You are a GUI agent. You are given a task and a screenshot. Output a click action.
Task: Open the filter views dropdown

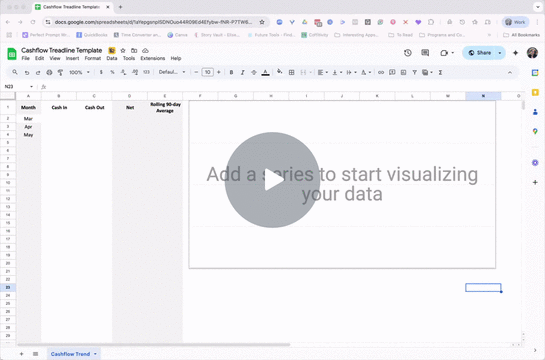pos(427,72)
